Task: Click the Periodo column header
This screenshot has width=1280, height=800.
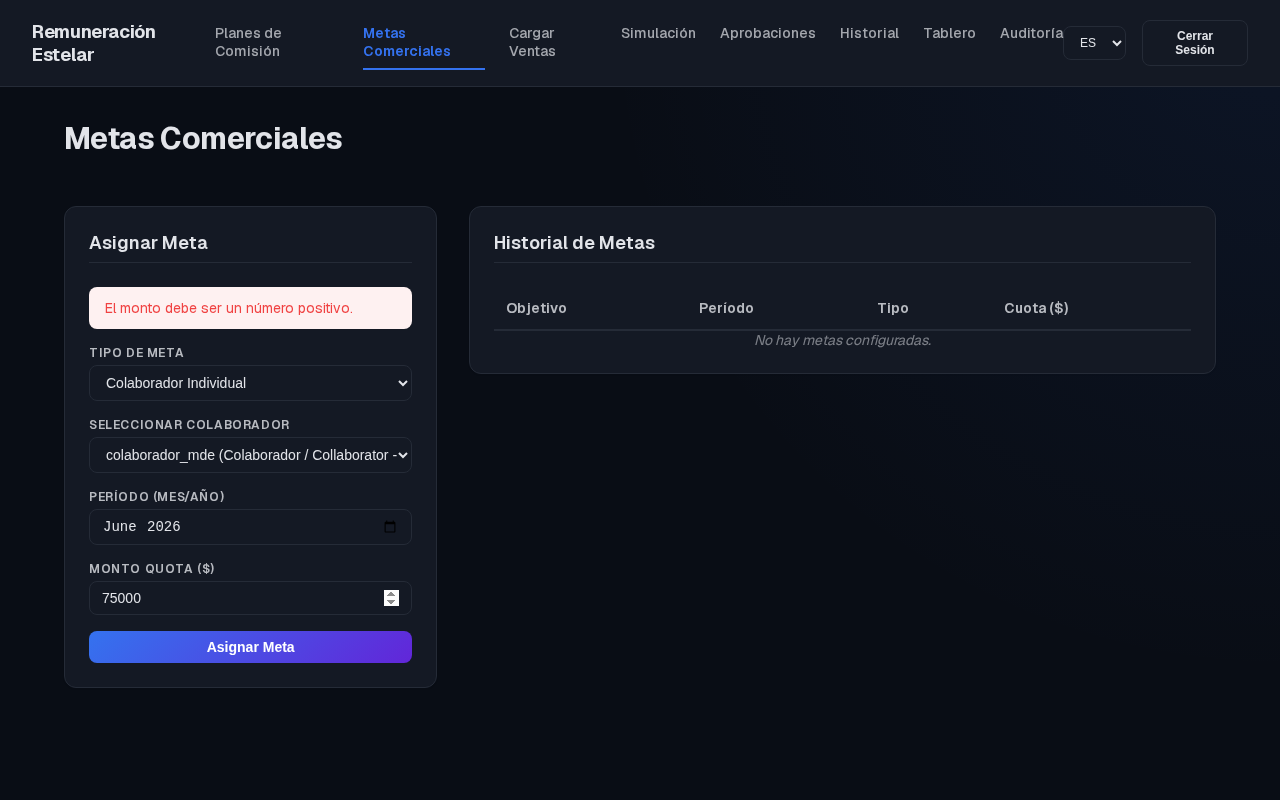Action: pyautogui.click(x=726, y=308)
